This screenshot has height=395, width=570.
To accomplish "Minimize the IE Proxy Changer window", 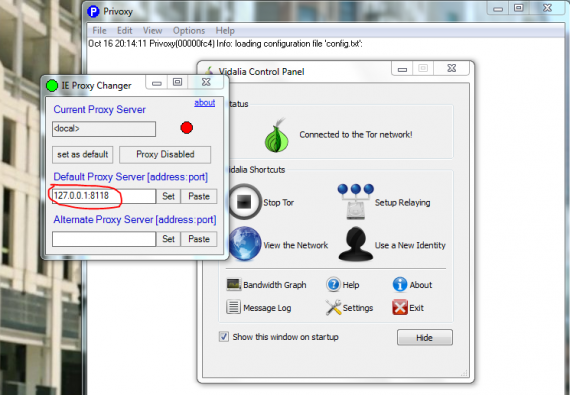I will (x=157, y=83).
